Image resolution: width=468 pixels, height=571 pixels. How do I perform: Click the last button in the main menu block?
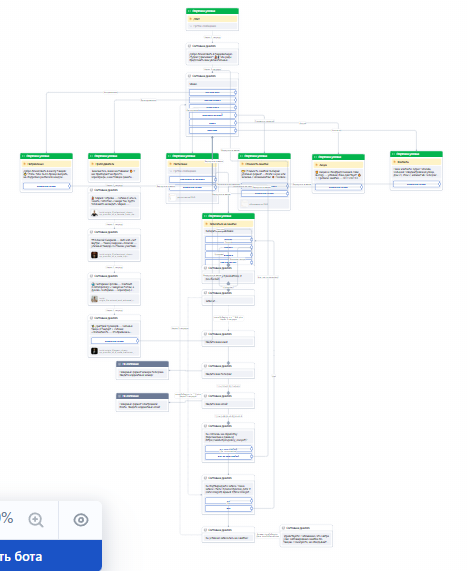212,130
